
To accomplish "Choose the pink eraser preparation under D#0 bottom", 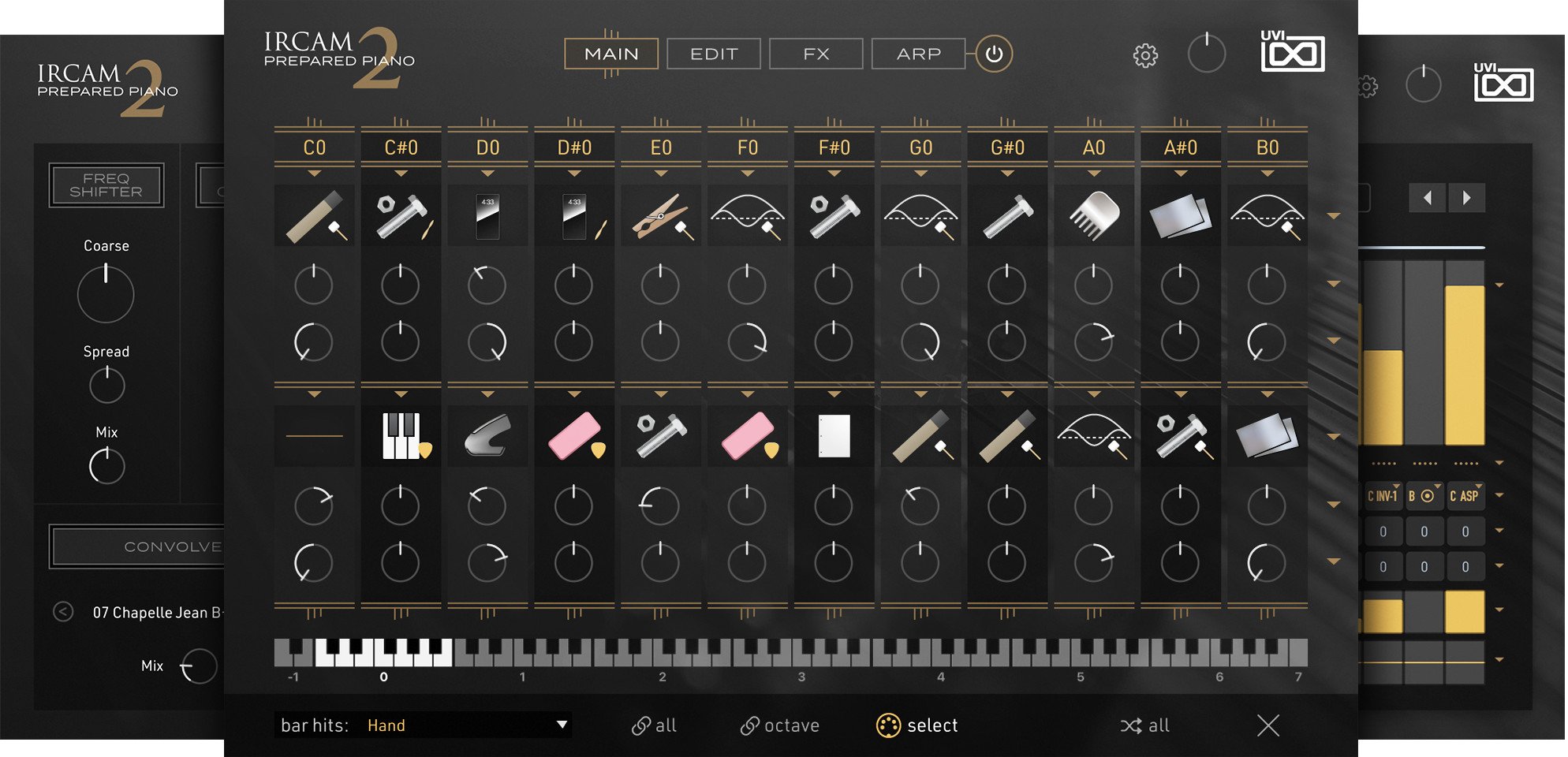I will [574, 436].
